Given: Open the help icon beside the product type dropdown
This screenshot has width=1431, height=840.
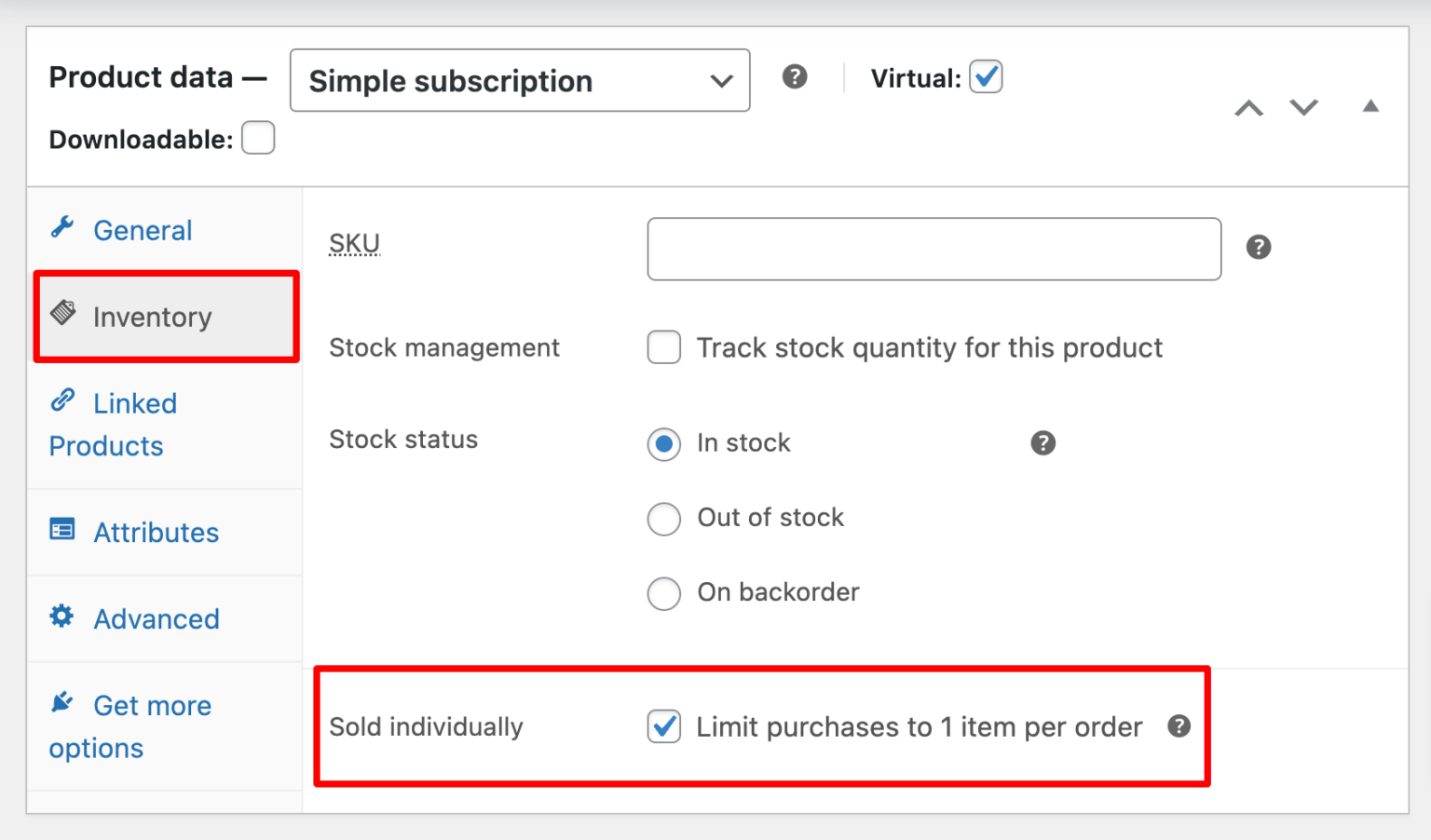Looking at the screenshot, I should (x=795, y=76).
